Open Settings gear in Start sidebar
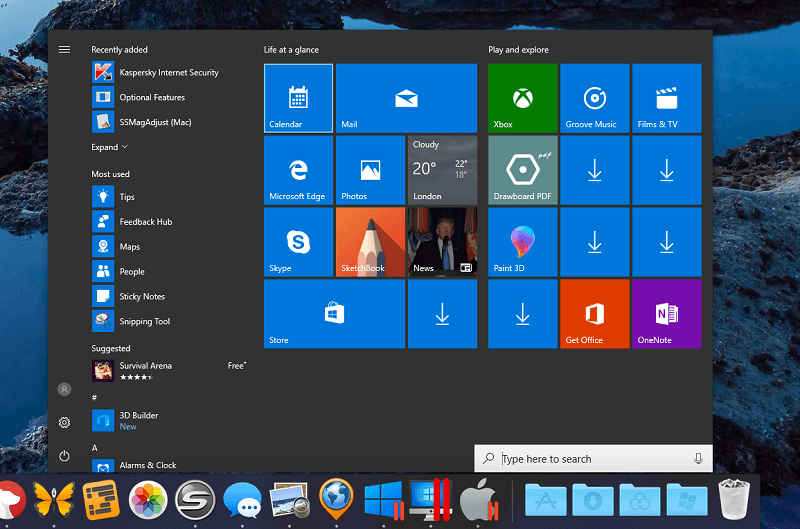This screenshot has width=800, height=529. 64,422
